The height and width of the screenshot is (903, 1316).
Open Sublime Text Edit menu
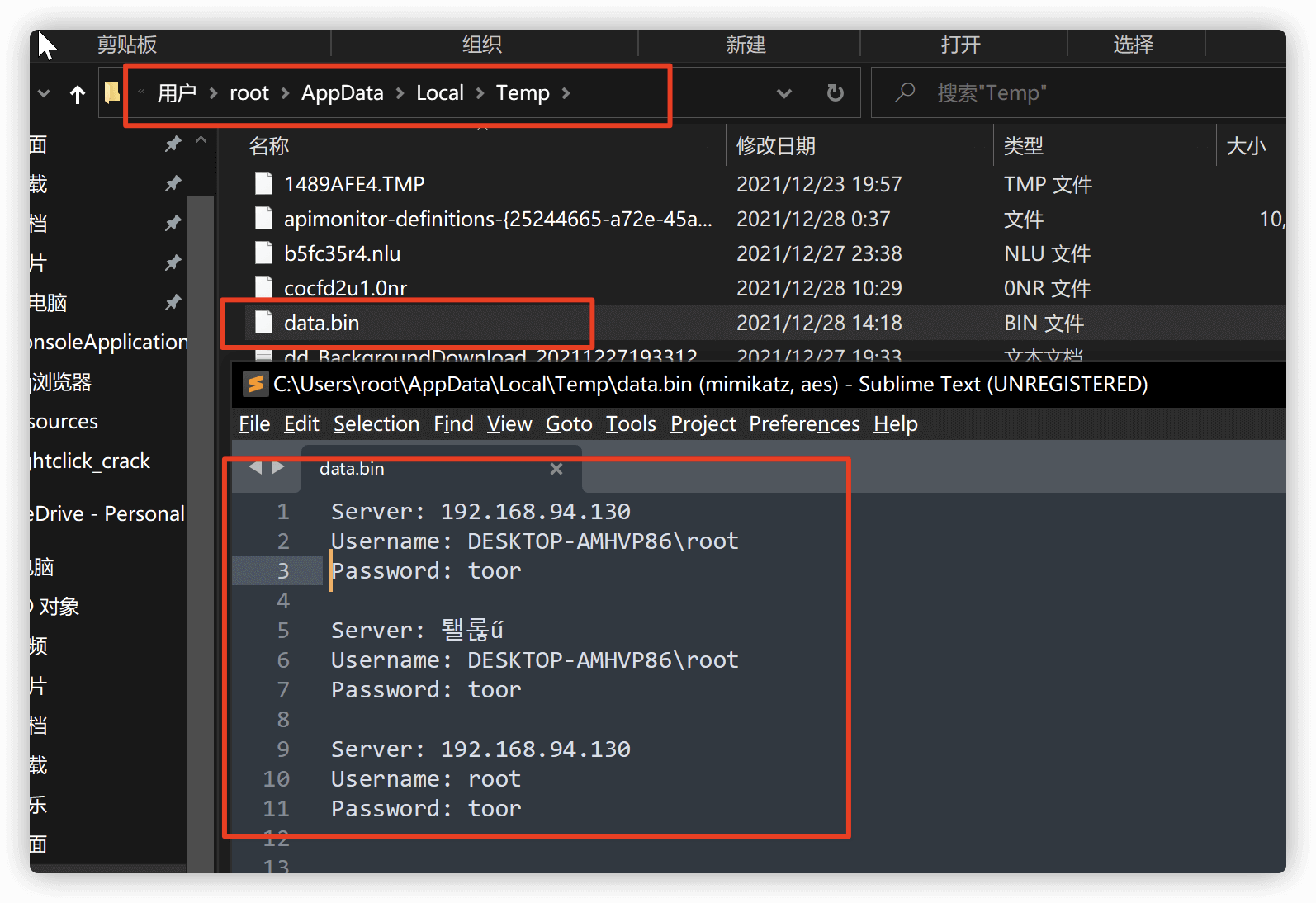click(x=301, y=423)
